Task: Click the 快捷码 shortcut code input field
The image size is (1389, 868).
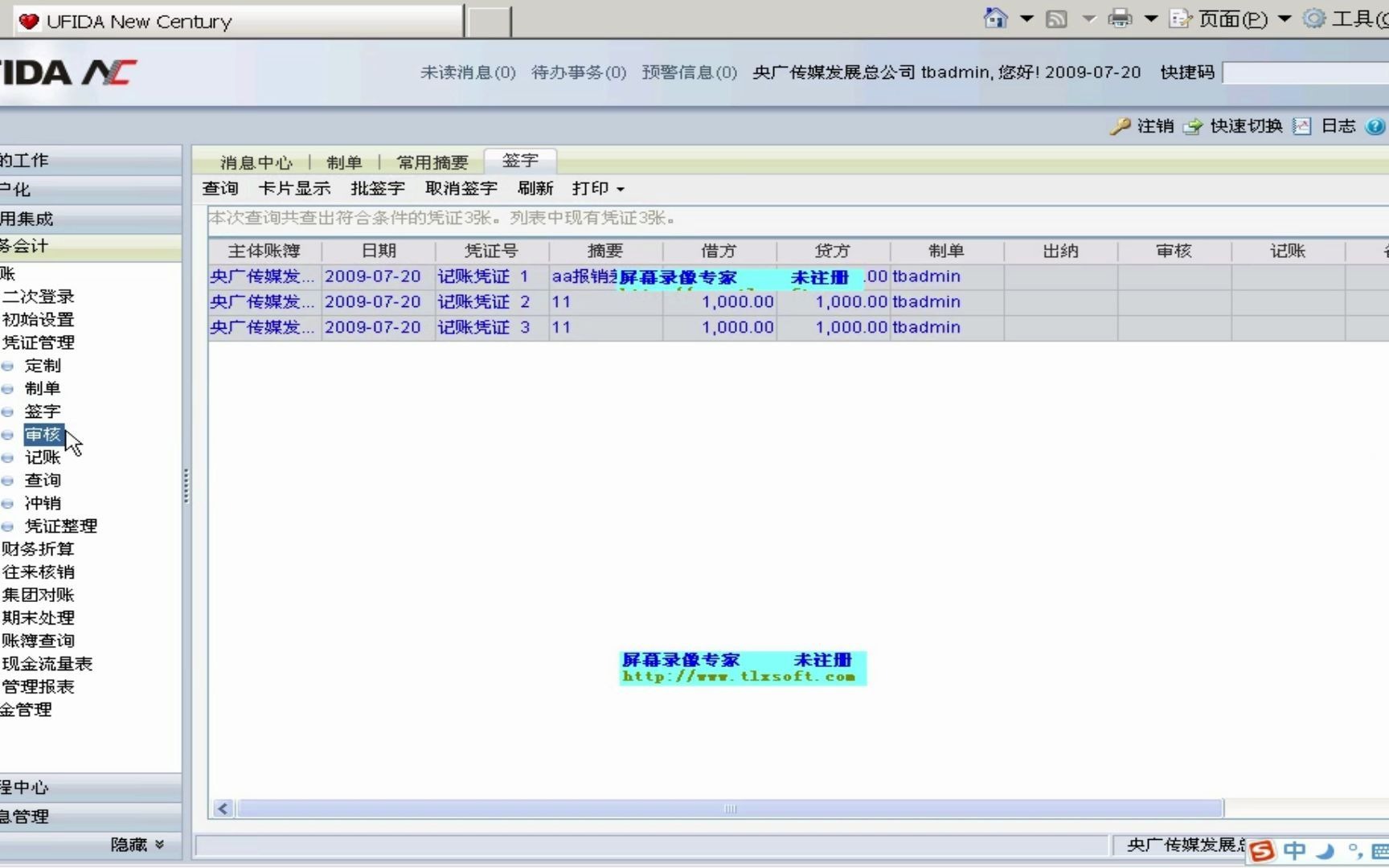Action: [1305, 73]
